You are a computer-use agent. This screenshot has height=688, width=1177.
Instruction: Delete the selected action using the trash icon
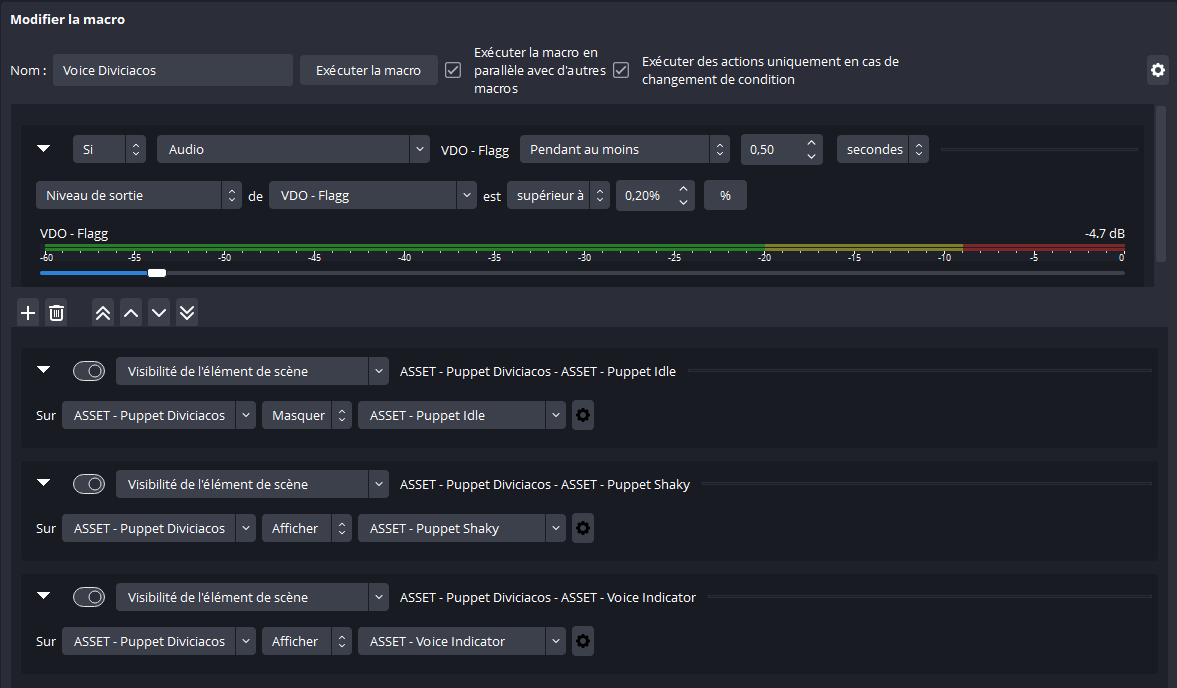[56, 312]
